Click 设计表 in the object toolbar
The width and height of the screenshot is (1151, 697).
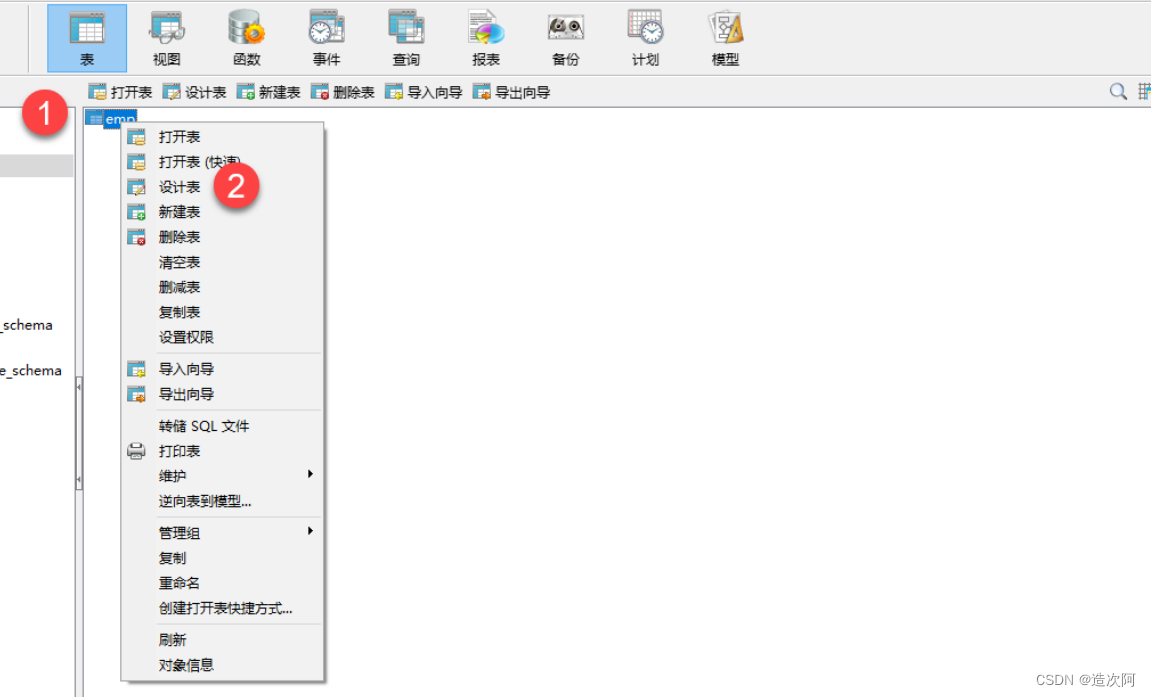[x=195, y=92]
